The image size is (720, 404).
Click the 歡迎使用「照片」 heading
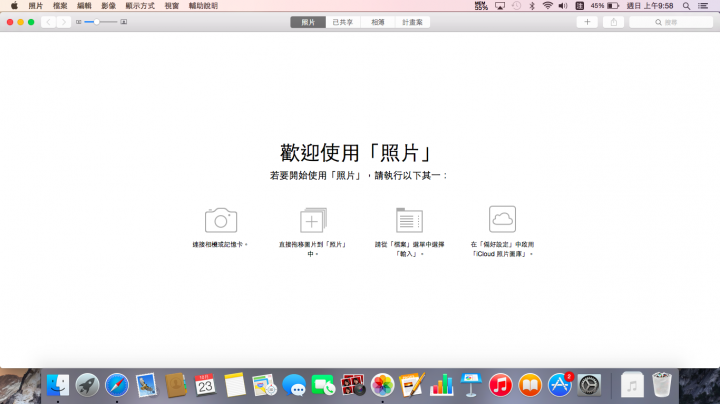pos(356,153)
